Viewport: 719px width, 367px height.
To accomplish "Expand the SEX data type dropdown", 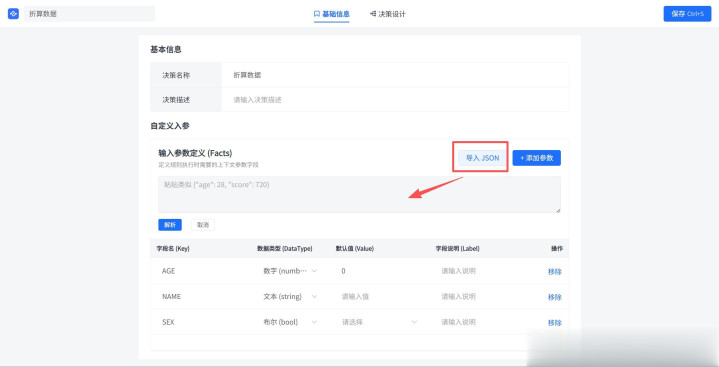I will (290, 322).
